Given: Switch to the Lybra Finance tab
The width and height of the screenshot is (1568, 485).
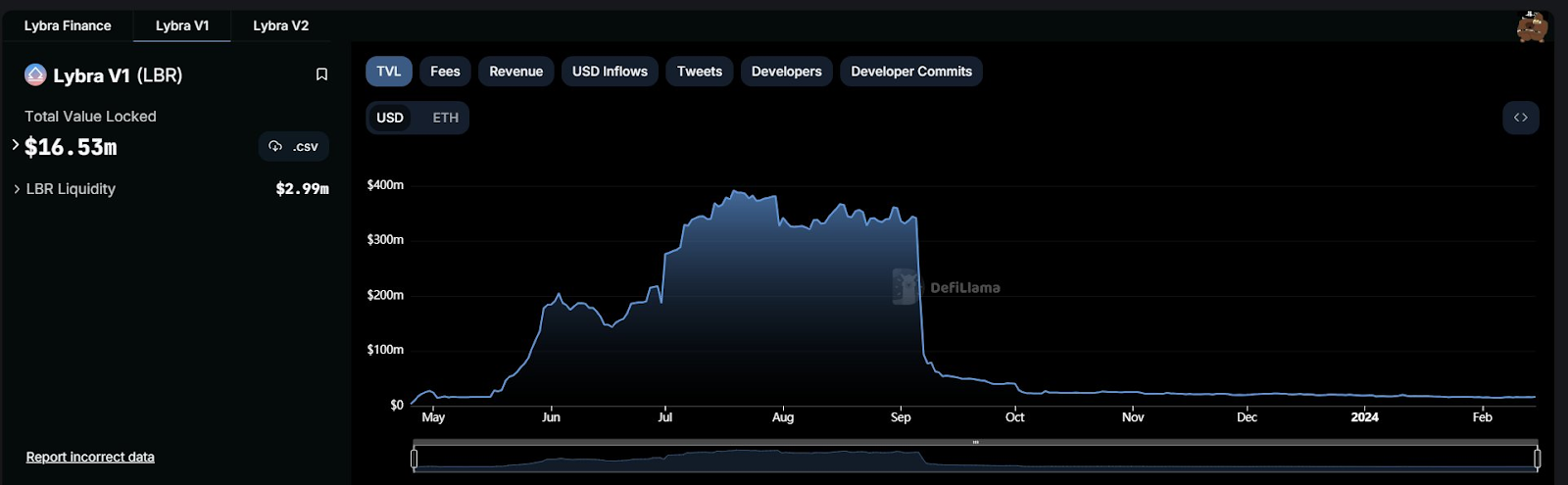Looking at the screenshot, I should pos(68,25).
